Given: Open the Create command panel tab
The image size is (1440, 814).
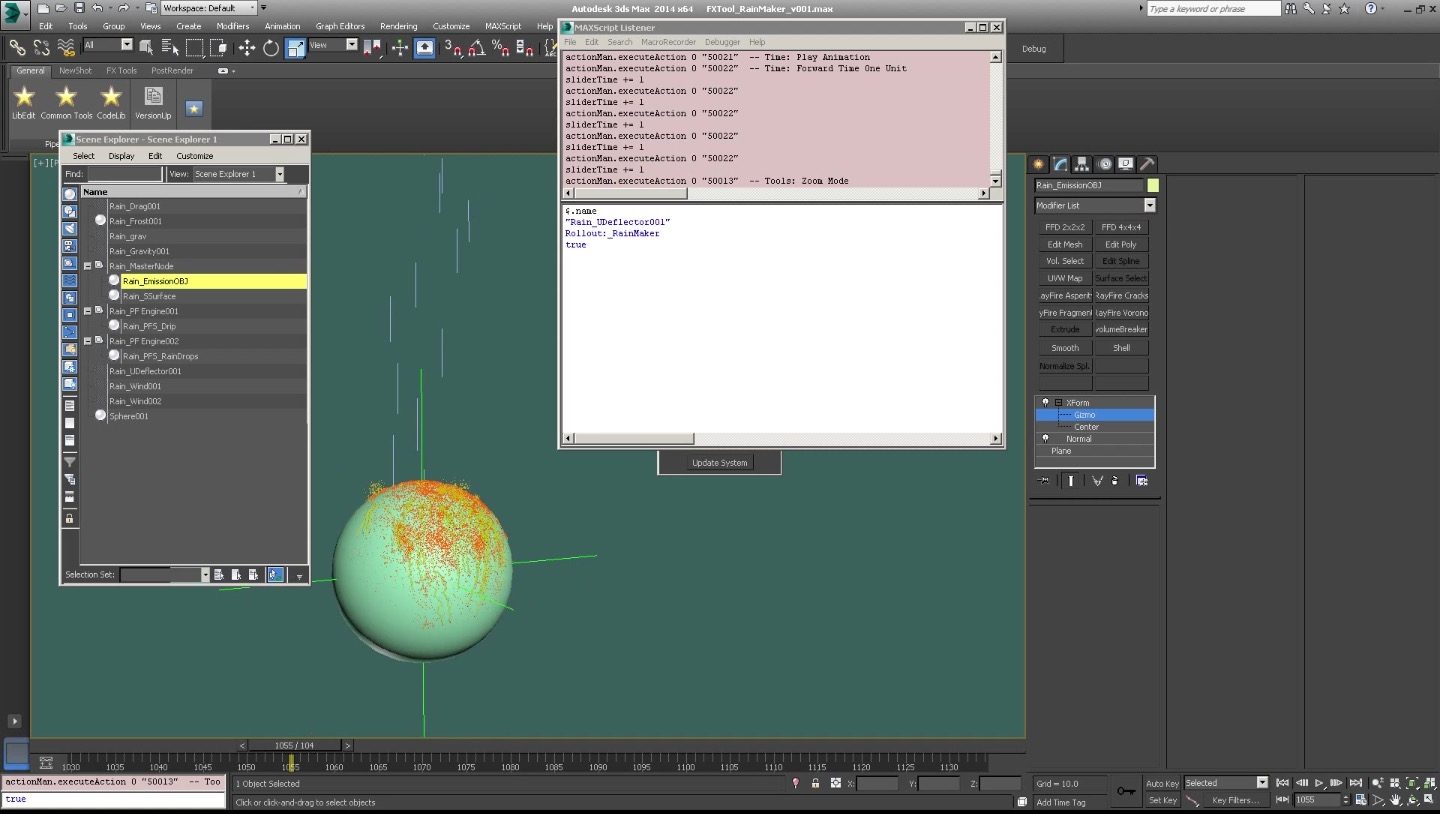Looking at the screenshot, I should (x=1039, y=164).
